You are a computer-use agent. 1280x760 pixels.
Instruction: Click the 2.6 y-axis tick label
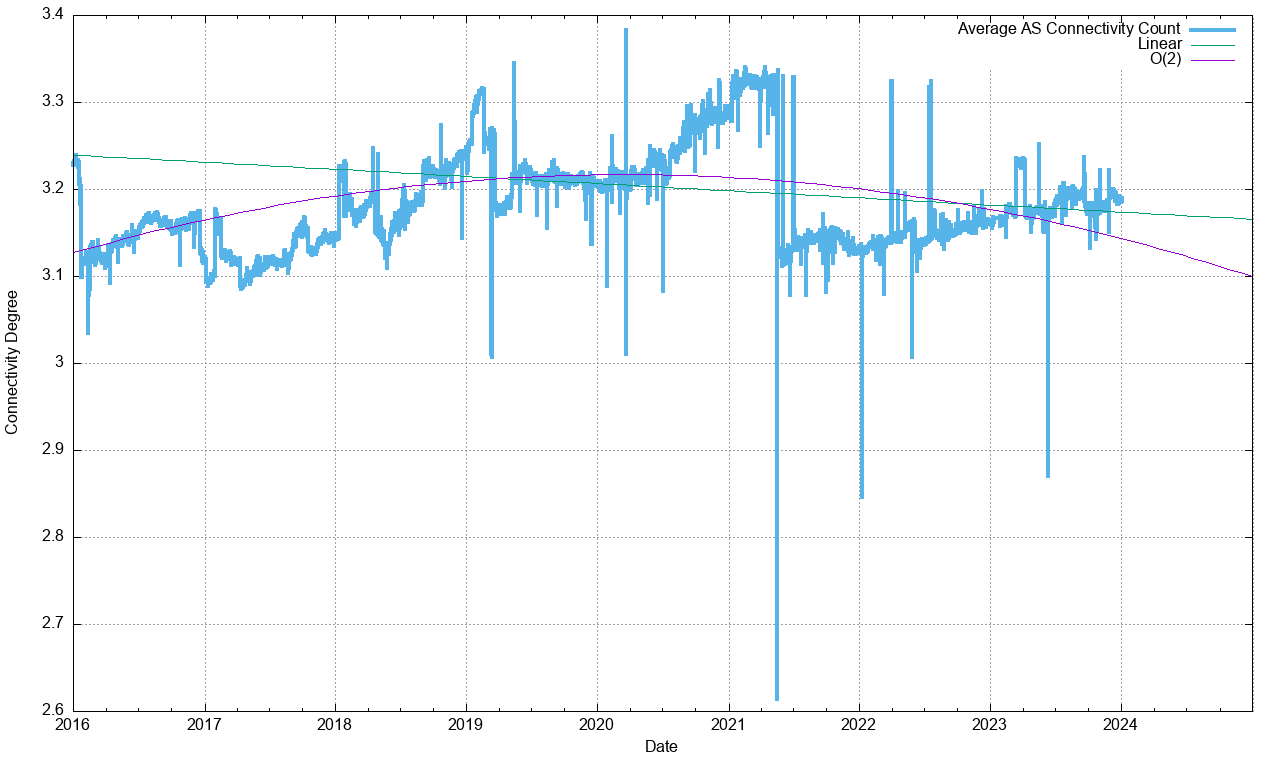53,711
